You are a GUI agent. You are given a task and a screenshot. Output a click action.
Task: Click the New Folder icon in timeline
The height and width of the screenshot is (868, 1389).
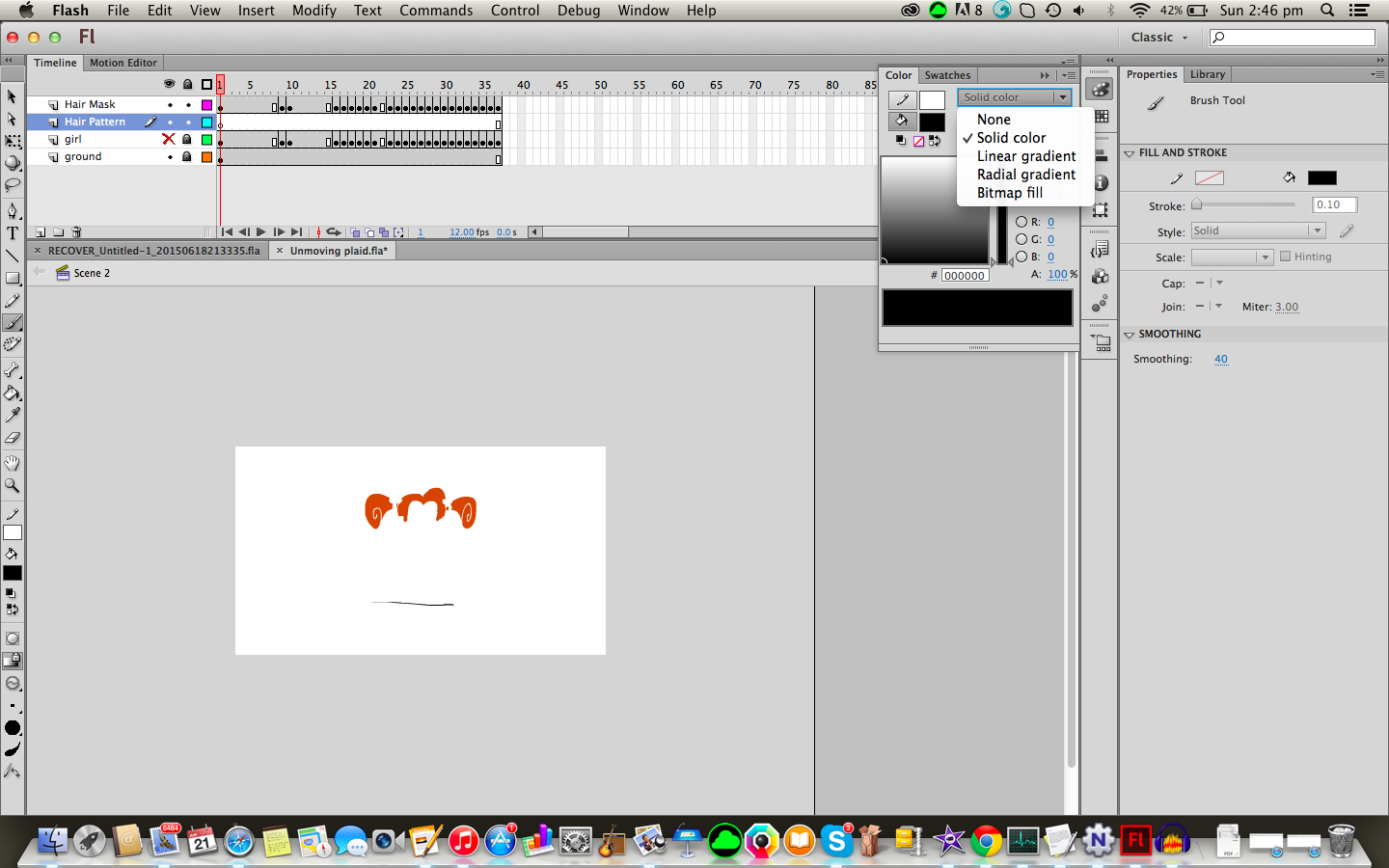[59, 232]
